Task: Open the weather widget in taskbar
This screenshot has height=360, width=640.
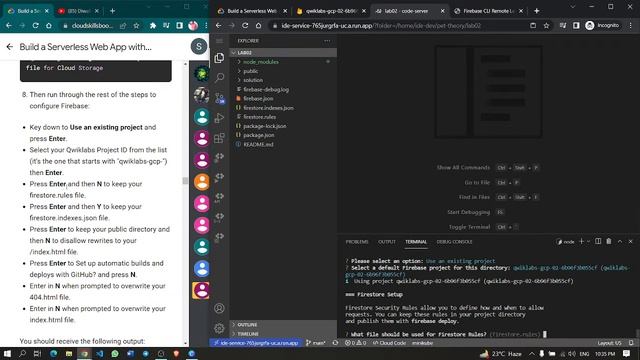Action: pyautogui.click(x=500, y=353)
